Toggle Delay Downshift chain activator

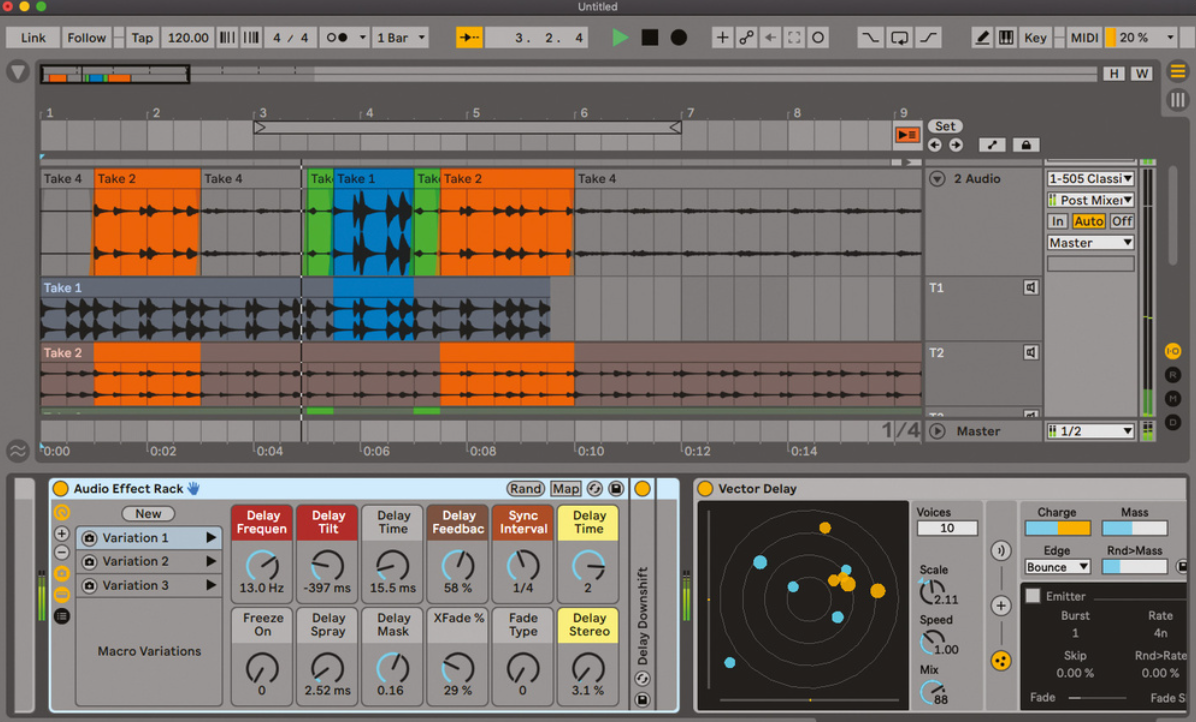pyautogui.click(x=642, y=489)
